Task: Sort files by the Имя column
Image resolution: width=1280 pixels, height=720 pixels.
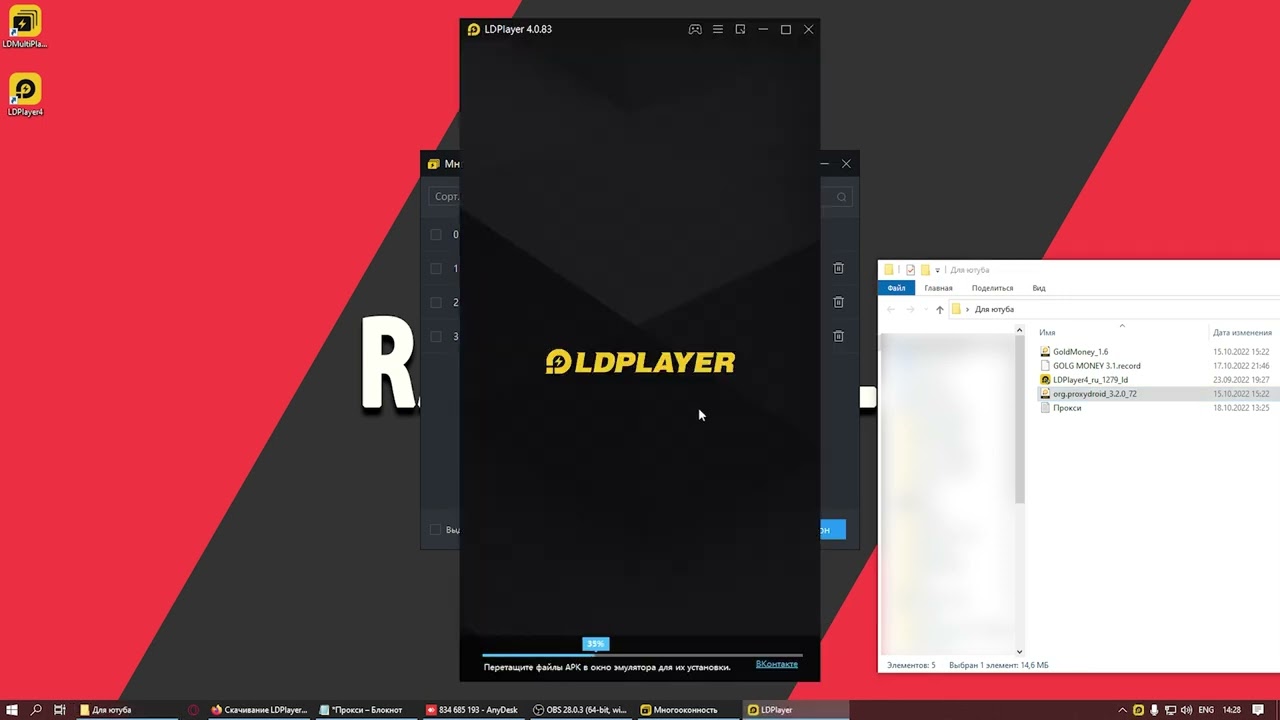Action: [1047, 333]
